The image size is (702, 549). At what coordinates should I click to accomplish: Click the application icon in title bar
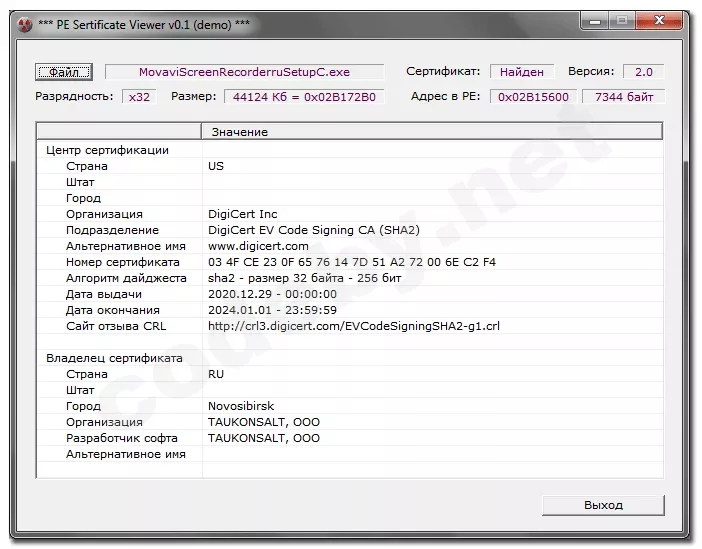(25, 24)
